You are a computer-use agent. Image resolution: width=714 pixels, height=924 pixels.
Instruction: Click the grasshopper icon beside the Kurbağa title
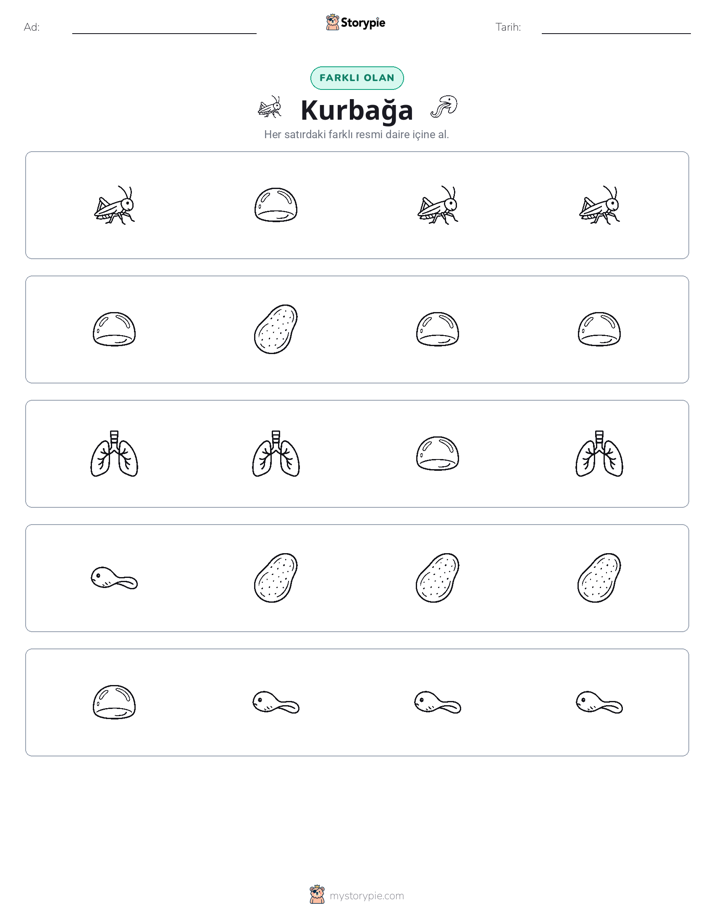click(270, 107)
